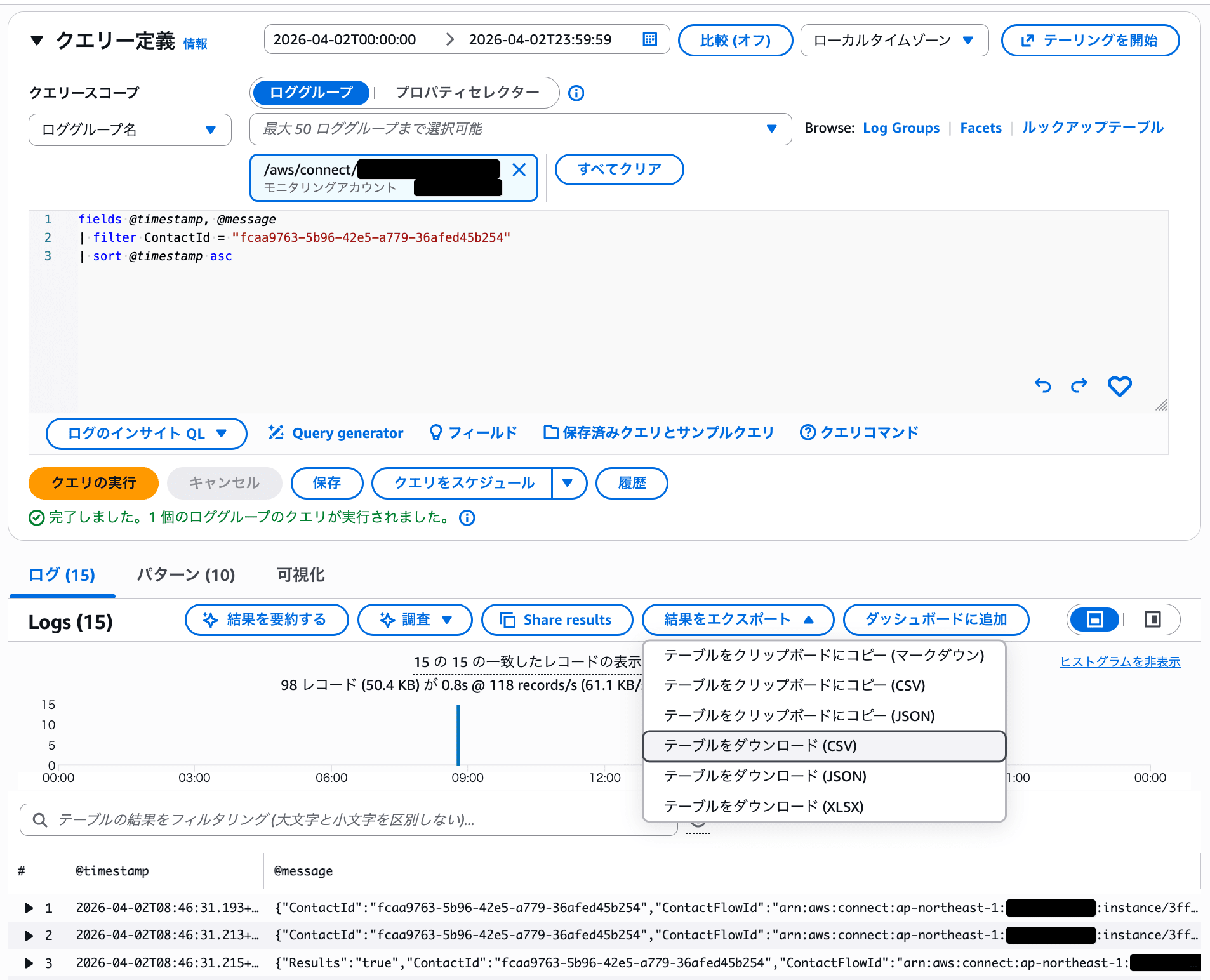Screen dimensions: 1210x980
Task: Switch to the パターン (10) tab
Action: tap(186, 575)
